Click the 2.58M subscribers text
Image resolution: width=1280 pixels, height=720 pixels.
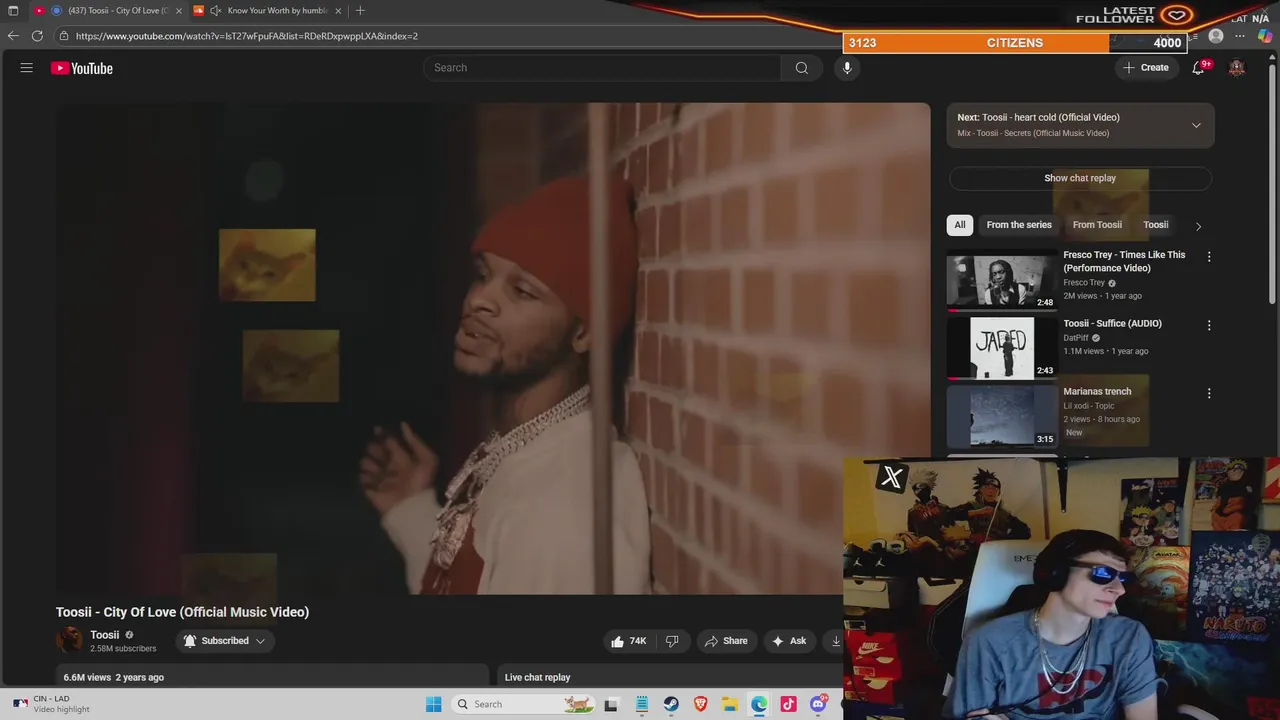[123, 649]
